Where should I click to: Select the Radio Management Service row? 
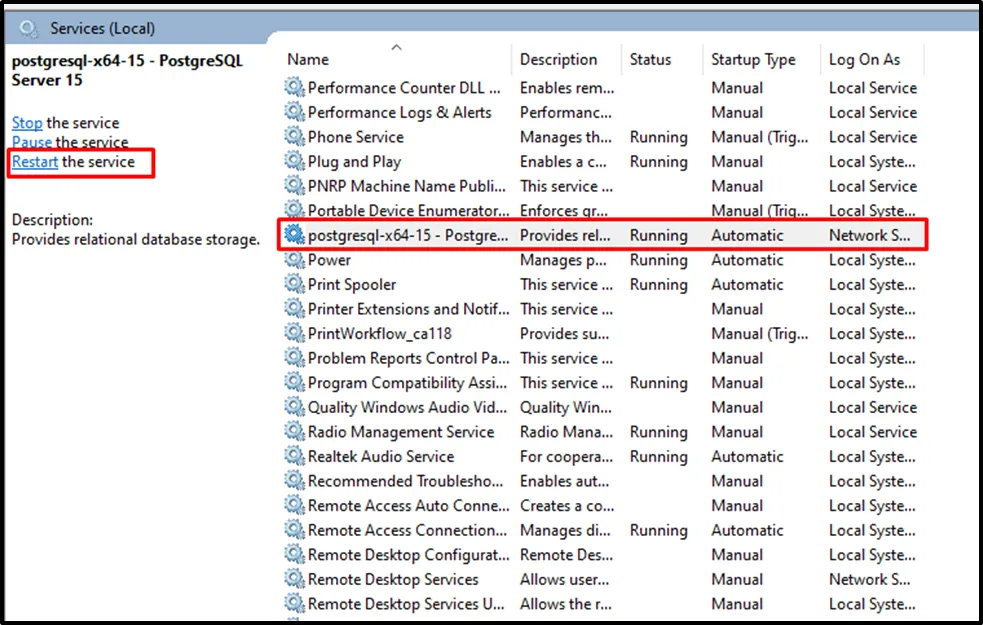coord(401,432)
